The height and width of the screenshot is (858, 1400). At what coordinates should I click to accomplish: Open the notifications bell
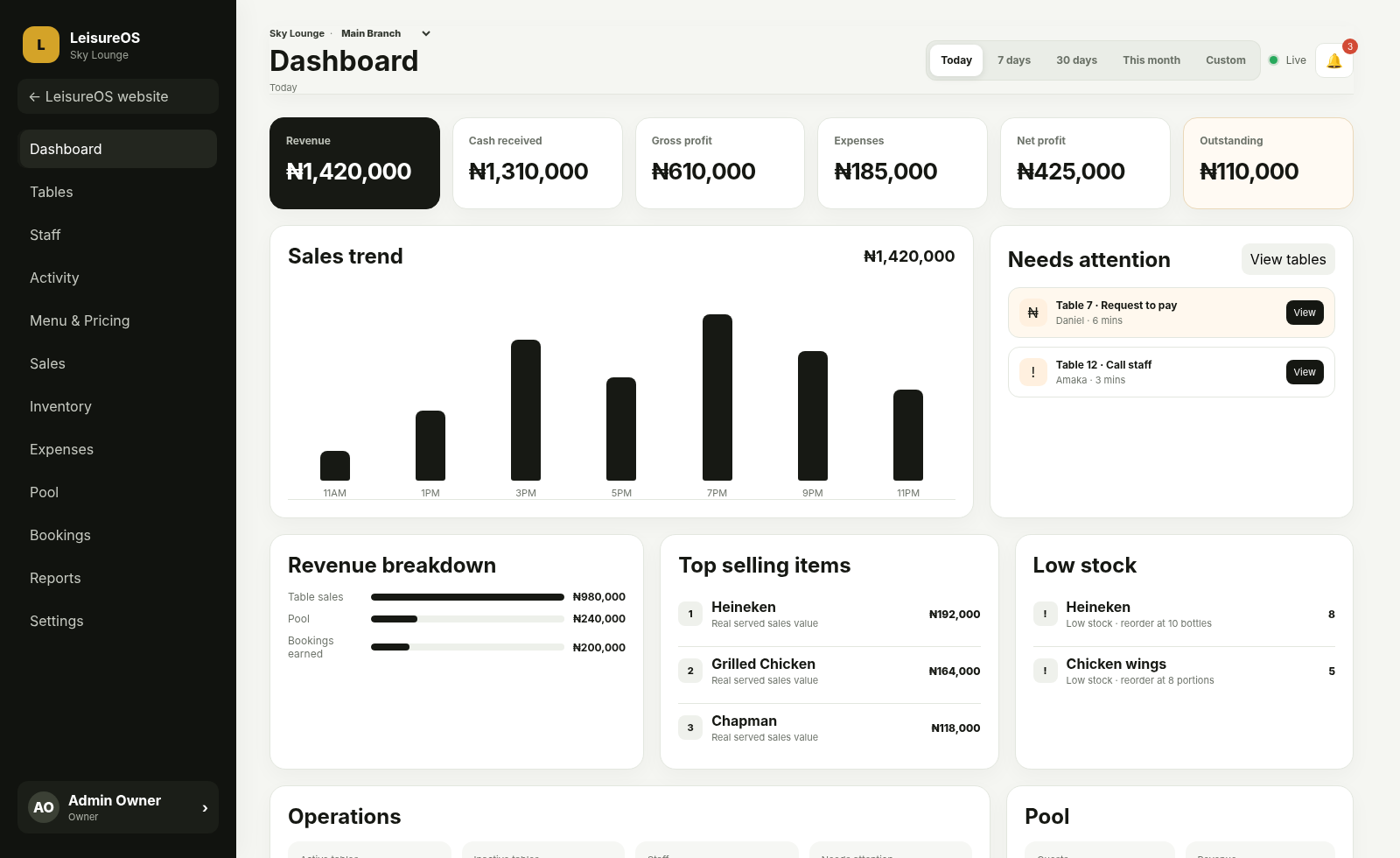pos(1333,60)
